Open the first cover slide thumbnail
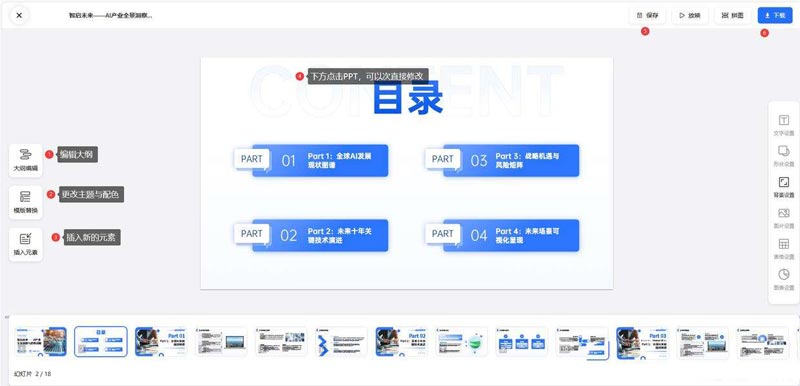 point(40,342)
